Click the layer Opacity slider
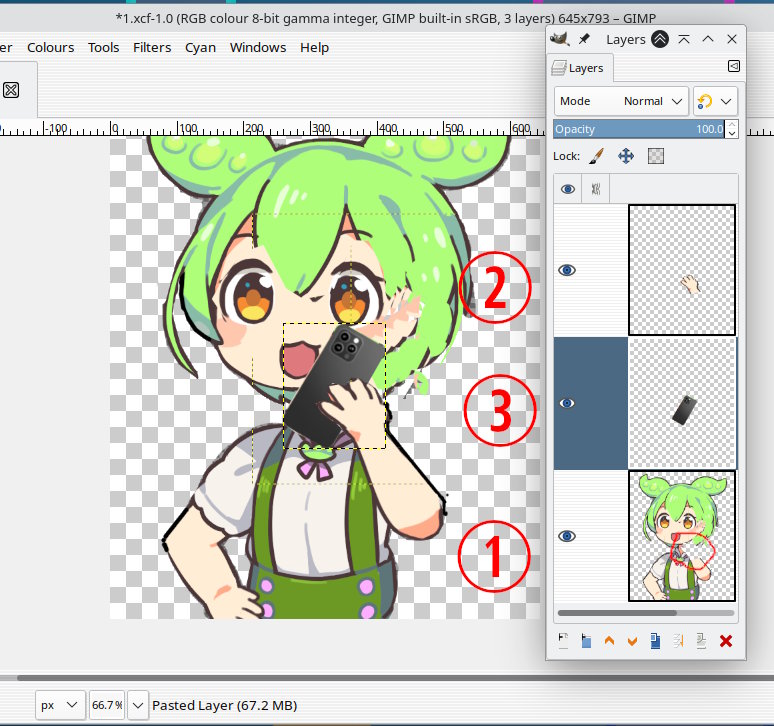 [x=640, y=129]
